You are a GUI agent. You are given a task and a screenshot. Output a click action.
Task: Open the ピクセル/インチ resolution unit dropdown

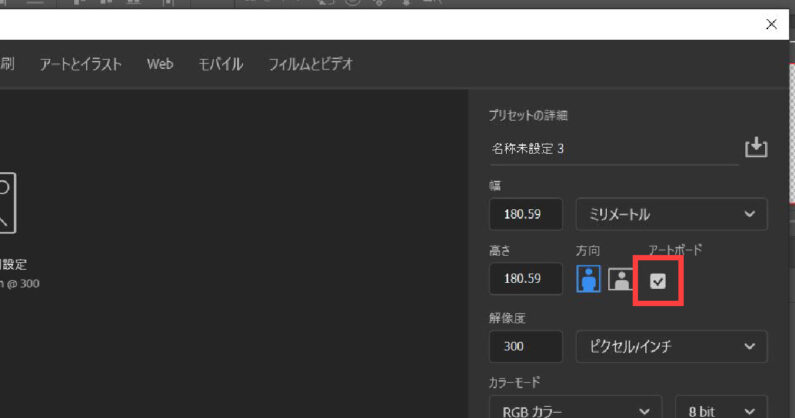pyautogui.click(x=671, y=346)
